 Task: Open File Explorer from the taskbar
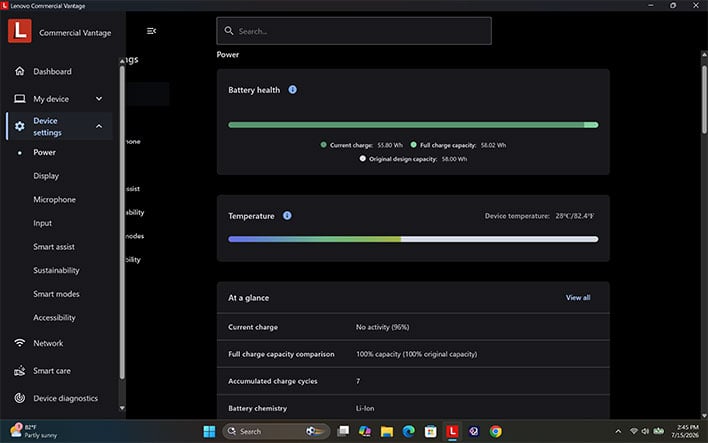387,431
